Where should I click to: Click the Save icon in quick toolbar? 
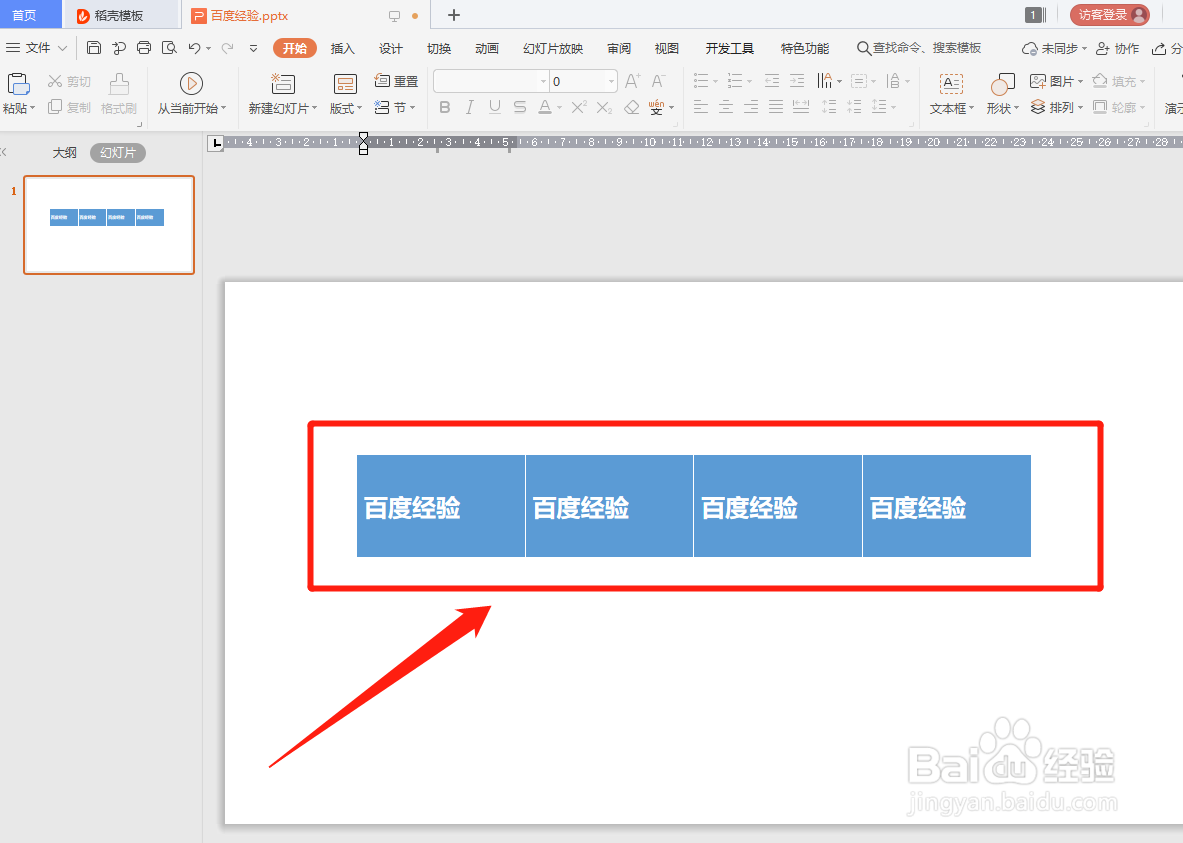(x=94, y=48)
